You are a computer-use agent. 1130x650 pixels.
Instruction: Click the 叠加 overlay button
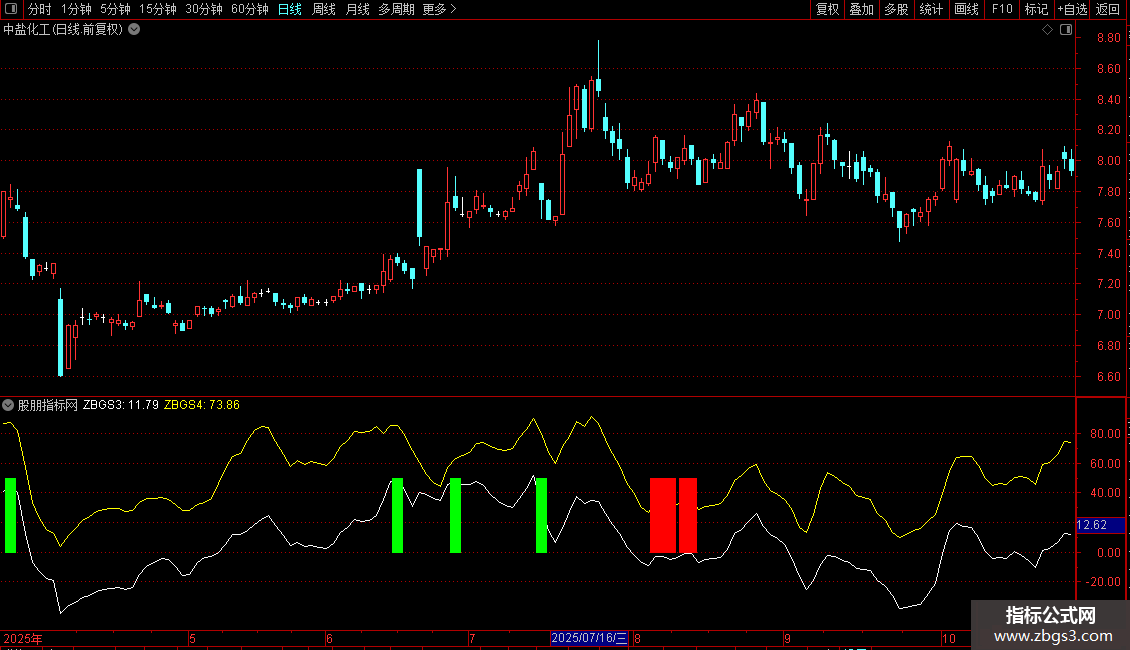pyautogui.click(x=861, y=9)
